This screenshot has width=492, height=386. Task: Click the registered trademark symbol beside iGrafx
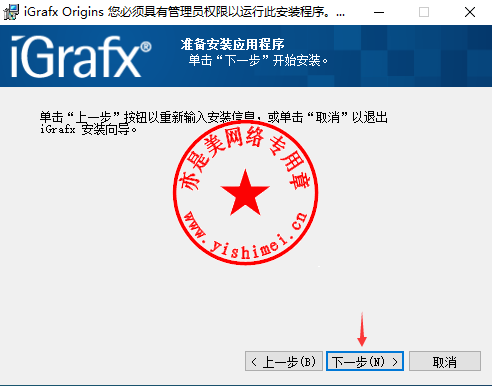[x=146, y=47]
